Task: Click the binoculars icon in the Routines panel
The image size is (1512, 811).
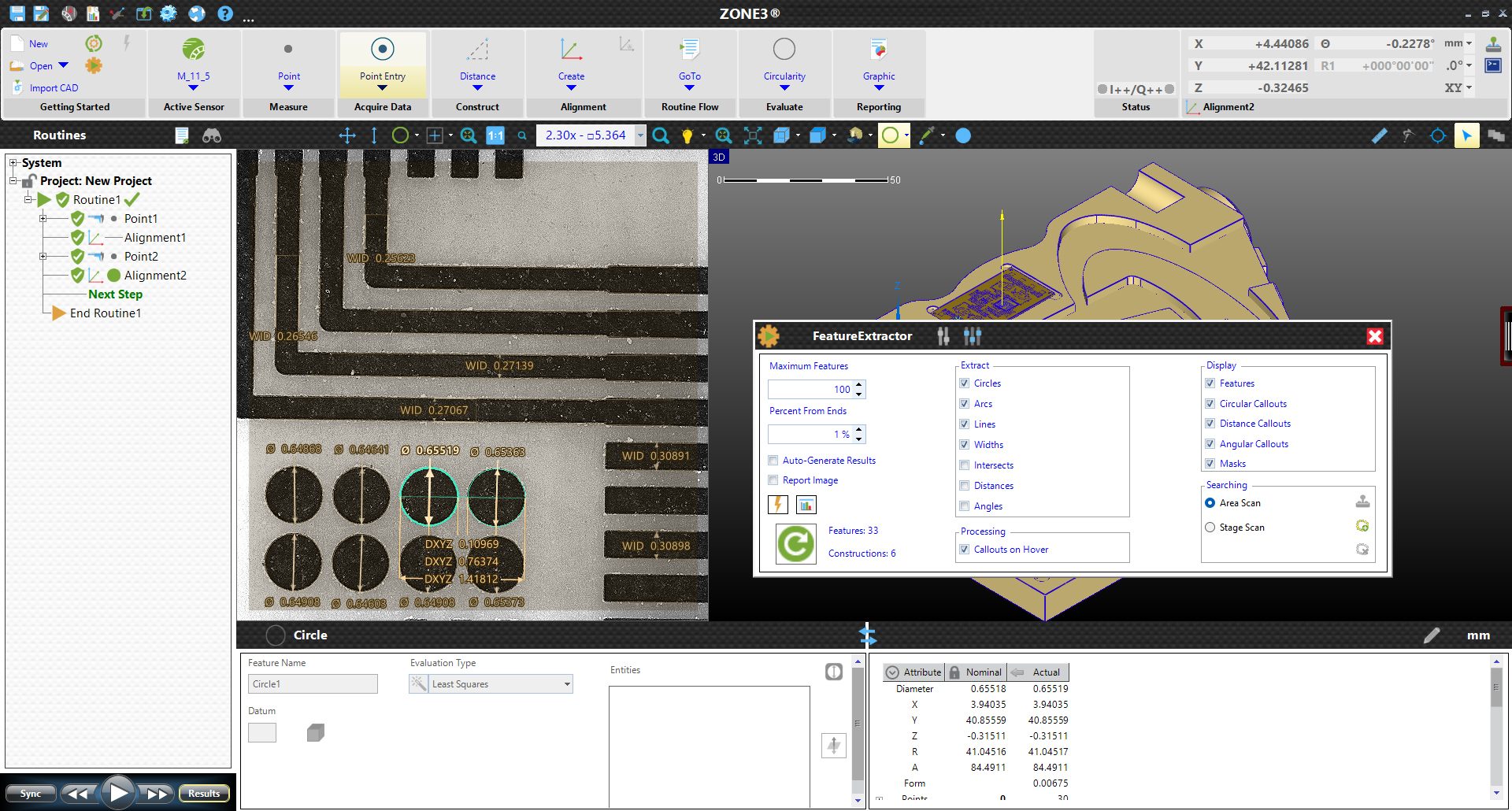Action: click(211, 135)
